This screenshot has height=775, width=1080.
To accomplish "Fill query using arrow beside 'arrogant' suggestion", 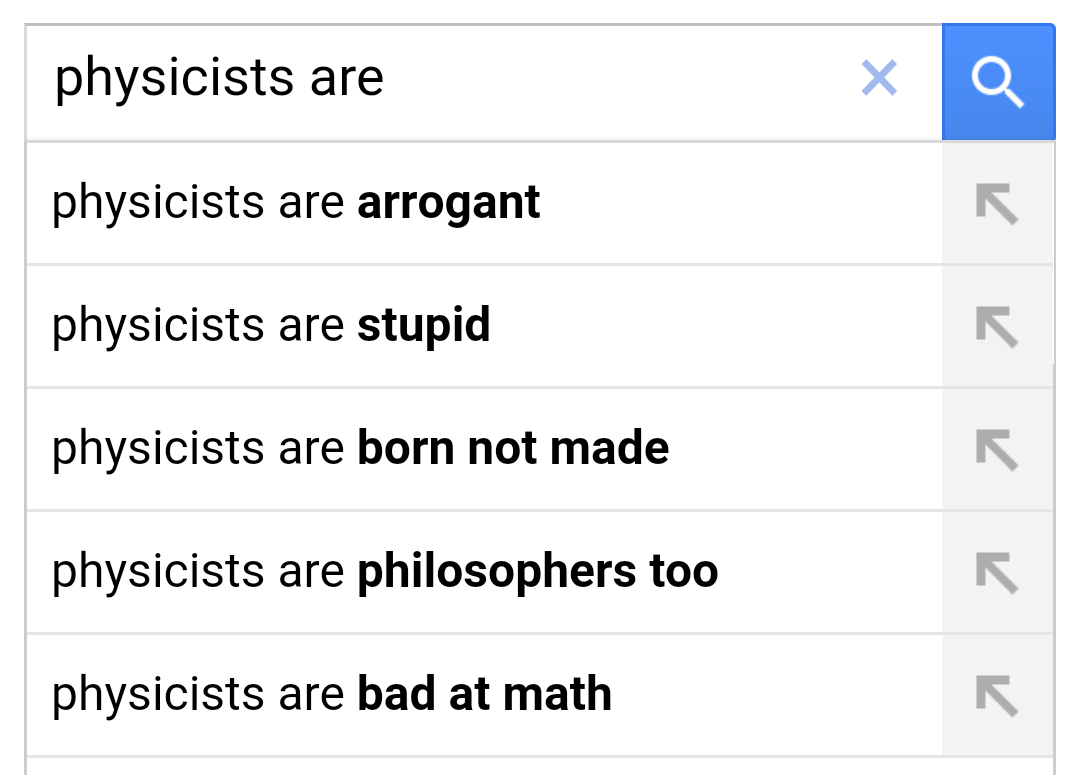I will [x=997, y=204].
